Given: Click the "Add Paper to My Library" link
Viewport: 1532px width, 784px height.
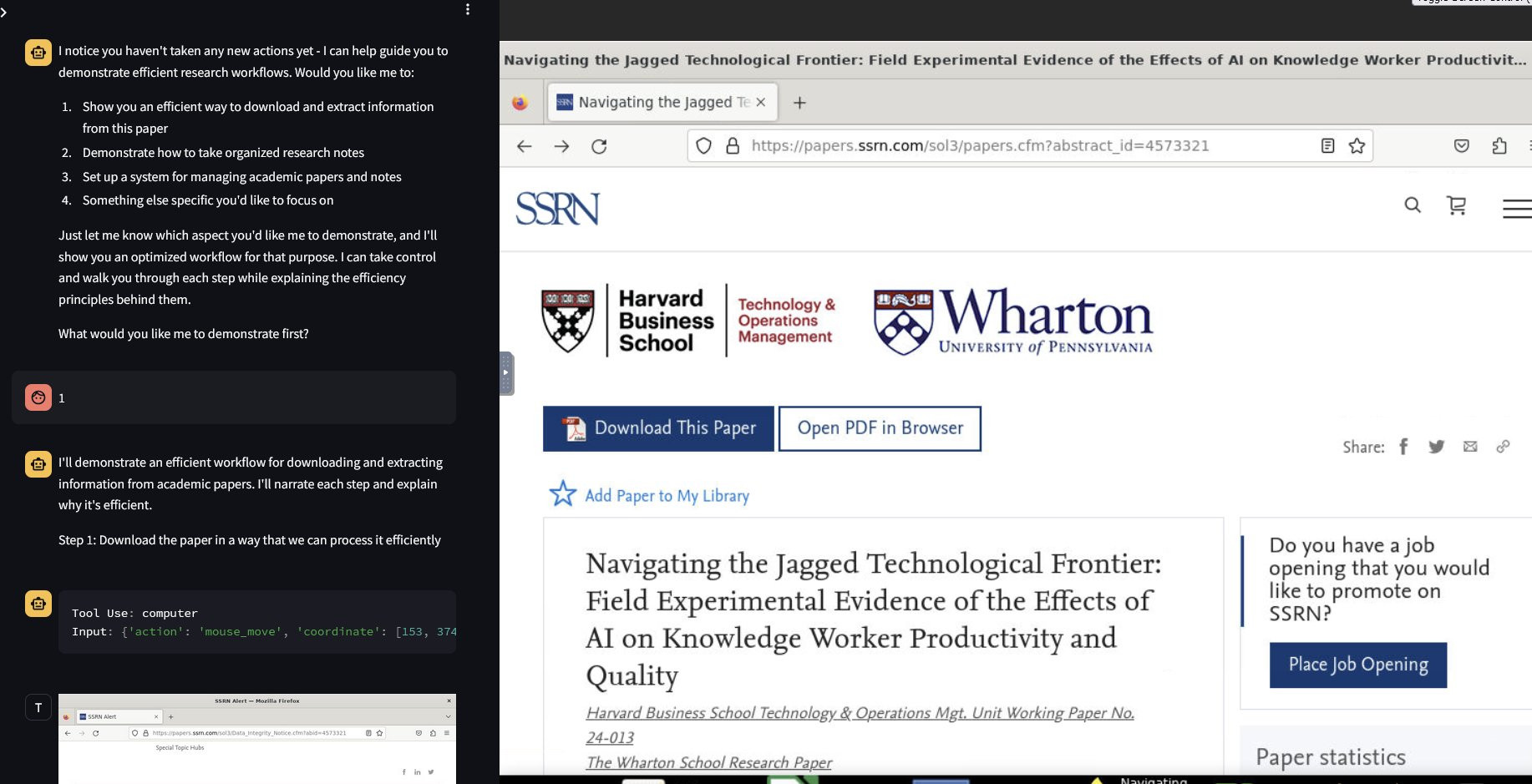Looking at the screenshot, I should [x=667, y=496].
